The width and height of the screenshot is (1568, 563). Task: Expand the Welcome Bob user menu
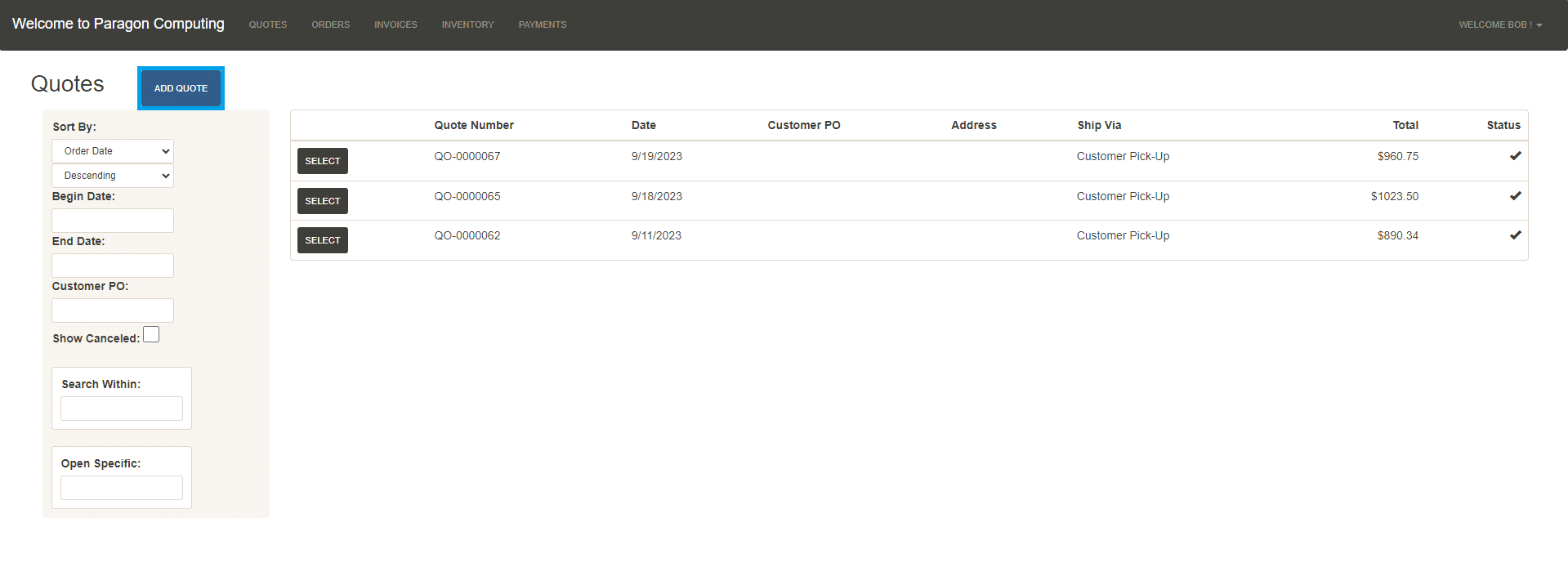pos(1500,25)
